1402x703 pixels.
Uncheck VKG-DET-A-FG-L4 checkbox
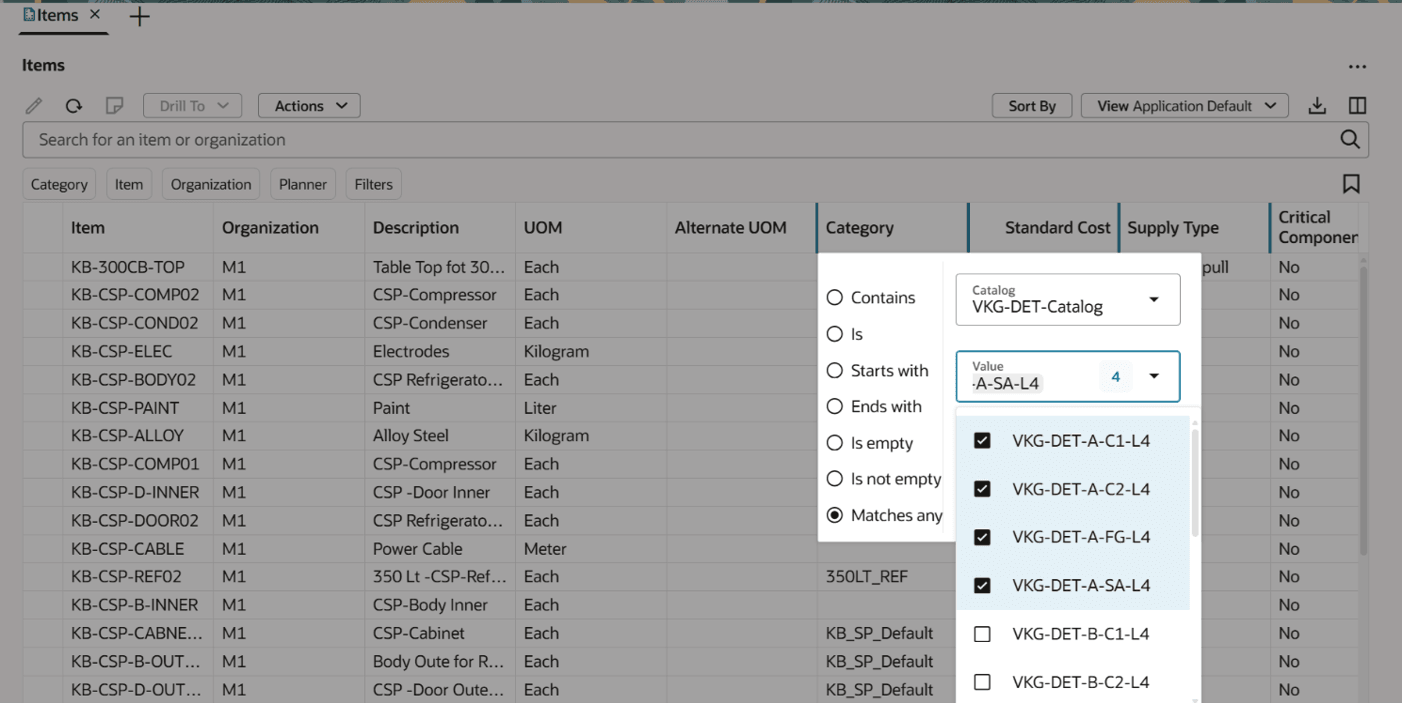[982, 537]
